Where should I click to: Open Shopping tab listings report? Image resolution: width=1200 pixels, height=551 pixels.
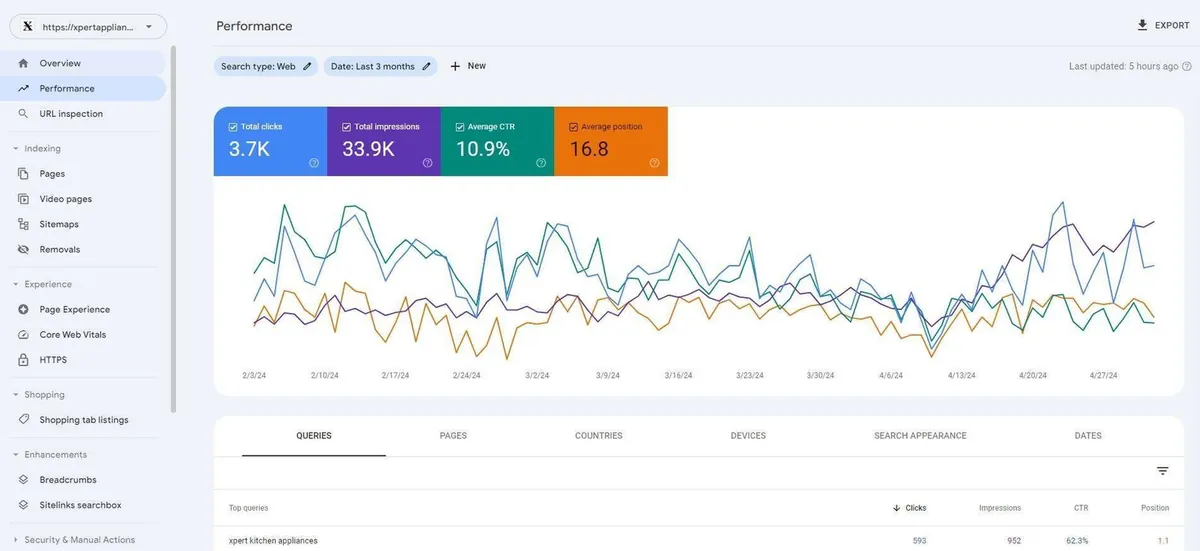(84, 420)
